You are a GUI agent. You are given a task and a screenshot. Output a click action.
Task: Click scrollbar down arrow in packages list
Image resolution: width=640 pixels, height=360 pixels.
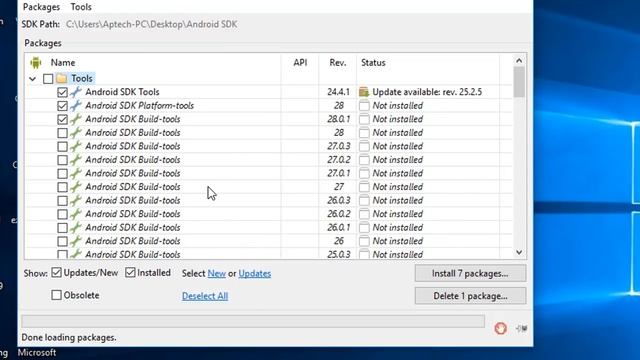(x=519, y=252)
